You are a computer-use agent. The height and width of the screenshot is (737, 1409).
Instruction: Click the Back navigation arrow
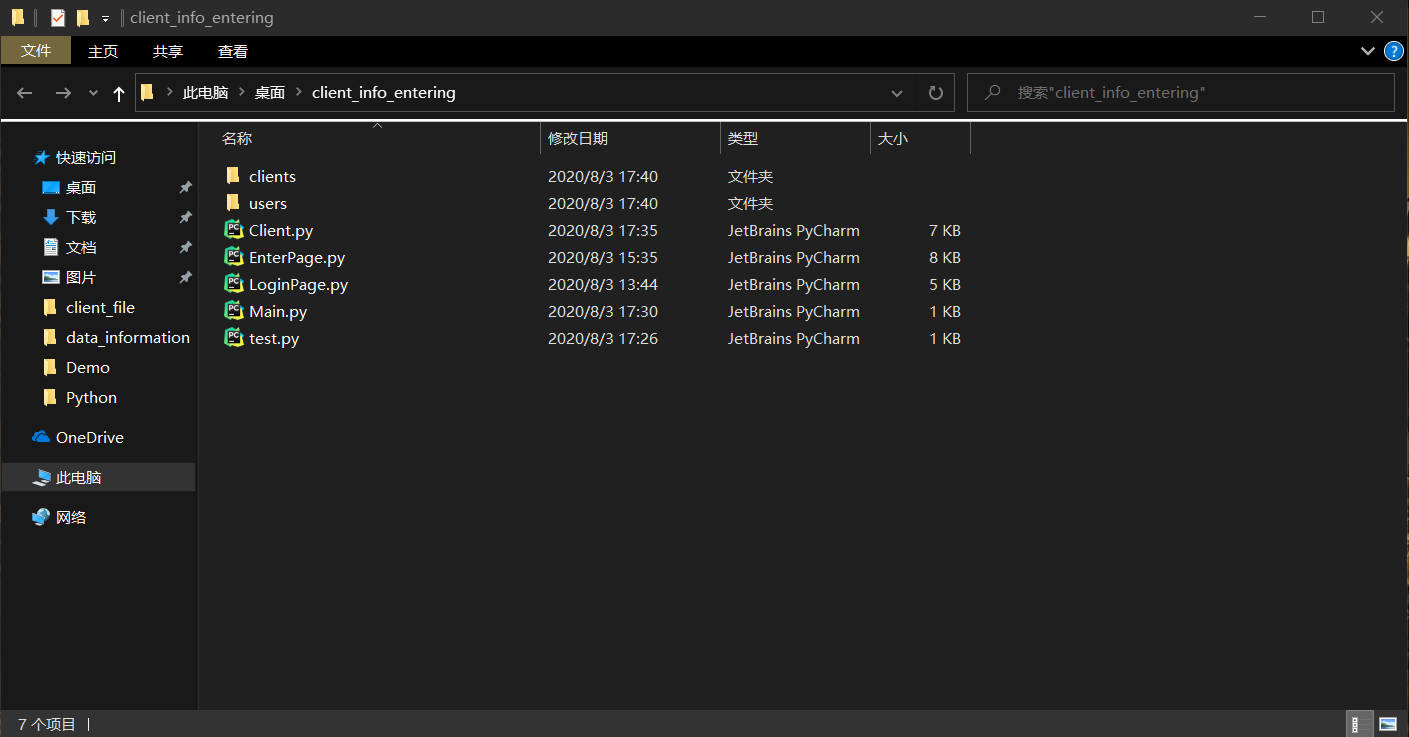(x=25, y=93)
